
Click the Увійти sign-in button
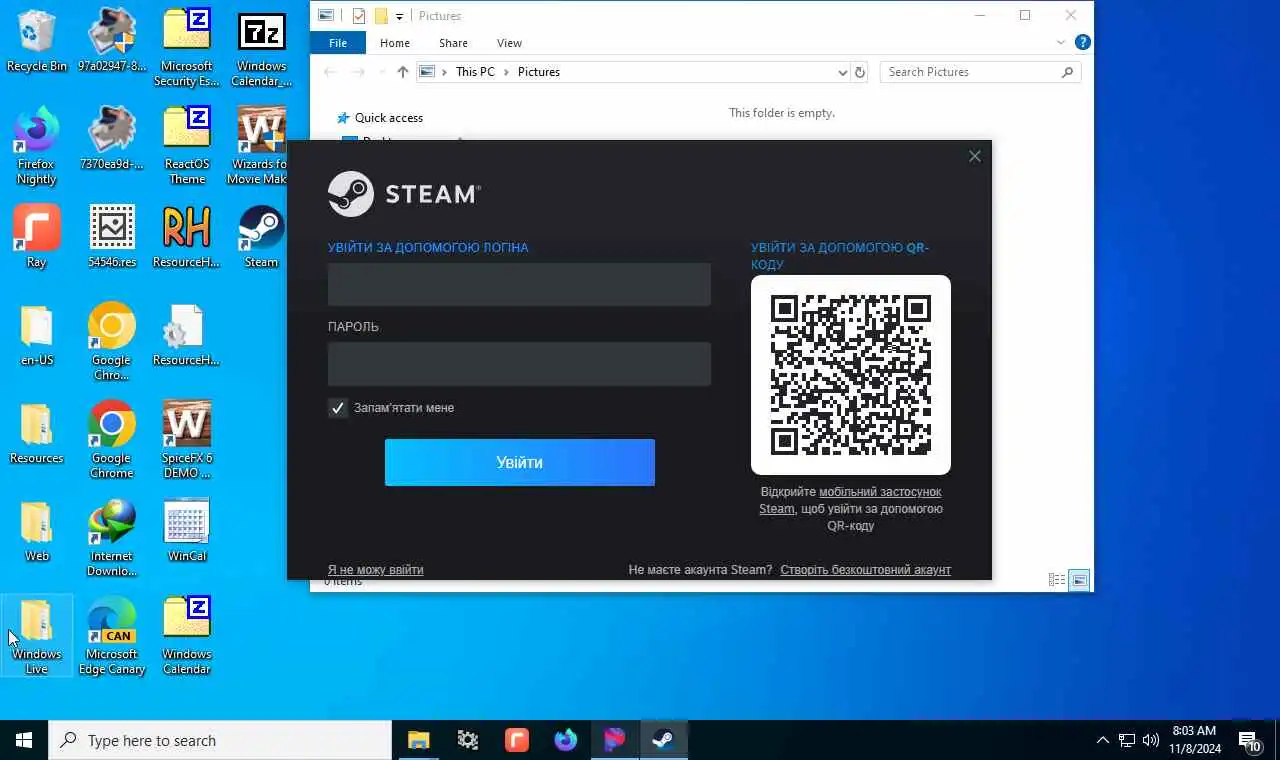click(x=520, y=462)
